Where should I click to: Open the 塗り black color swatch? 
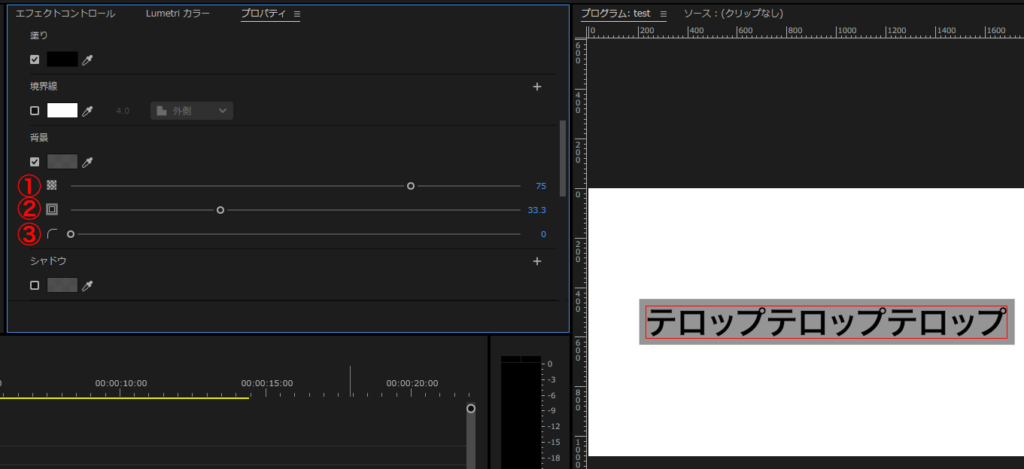(62, 59)
